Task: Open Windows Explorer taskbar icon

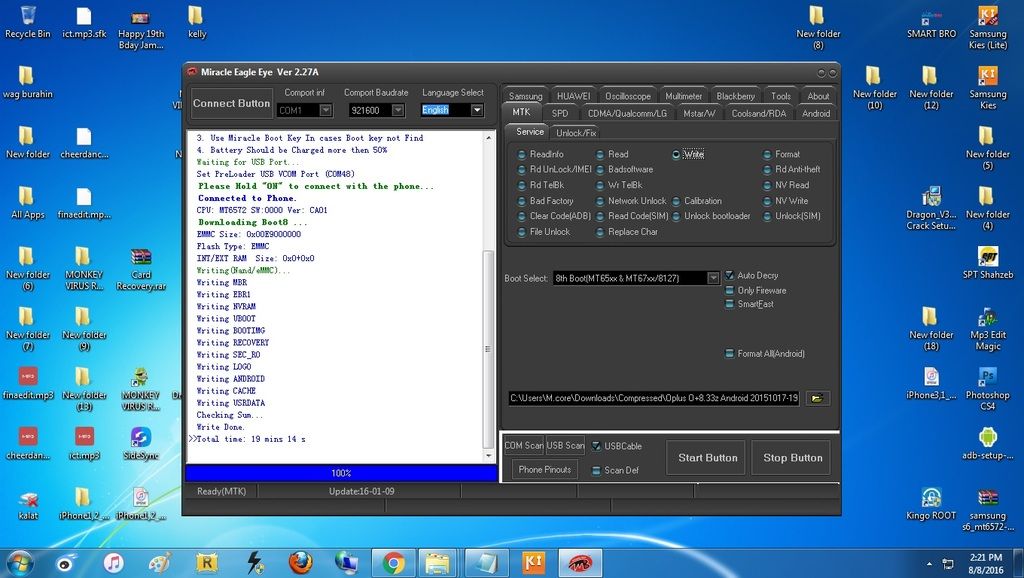Action: click(439, 562)
